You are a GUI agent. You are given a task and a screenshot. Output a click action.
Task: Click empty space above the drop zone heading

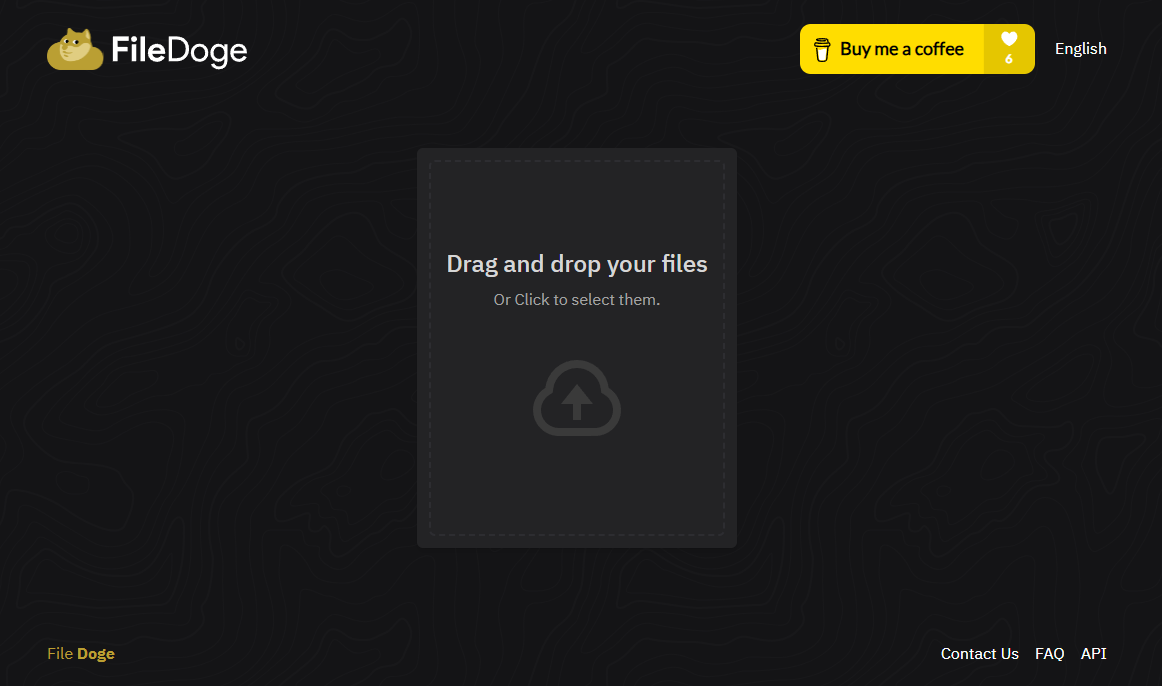(x=577, y=205)
